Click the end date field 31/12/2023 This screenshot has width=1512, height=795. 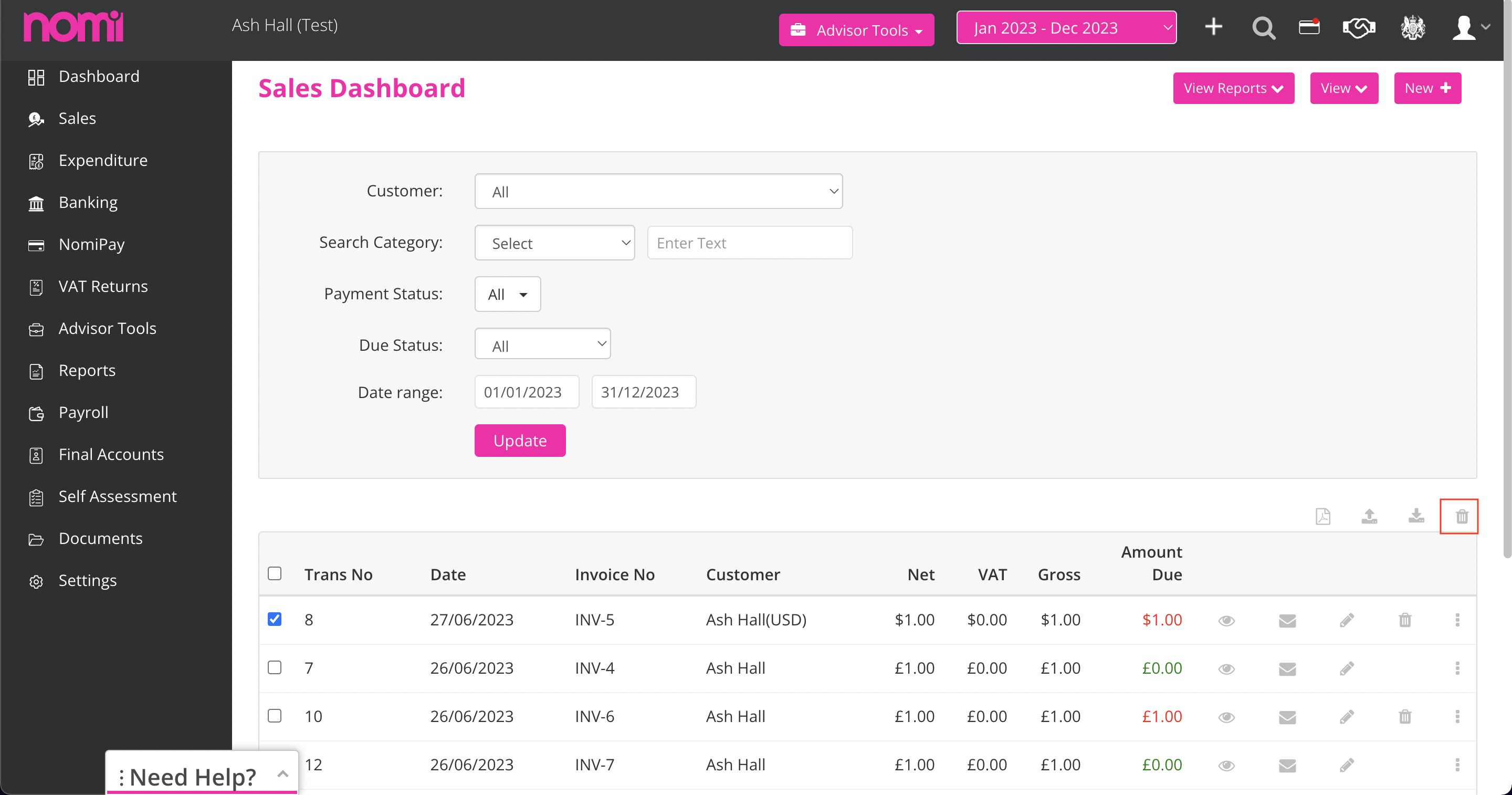tap(644, 392)
